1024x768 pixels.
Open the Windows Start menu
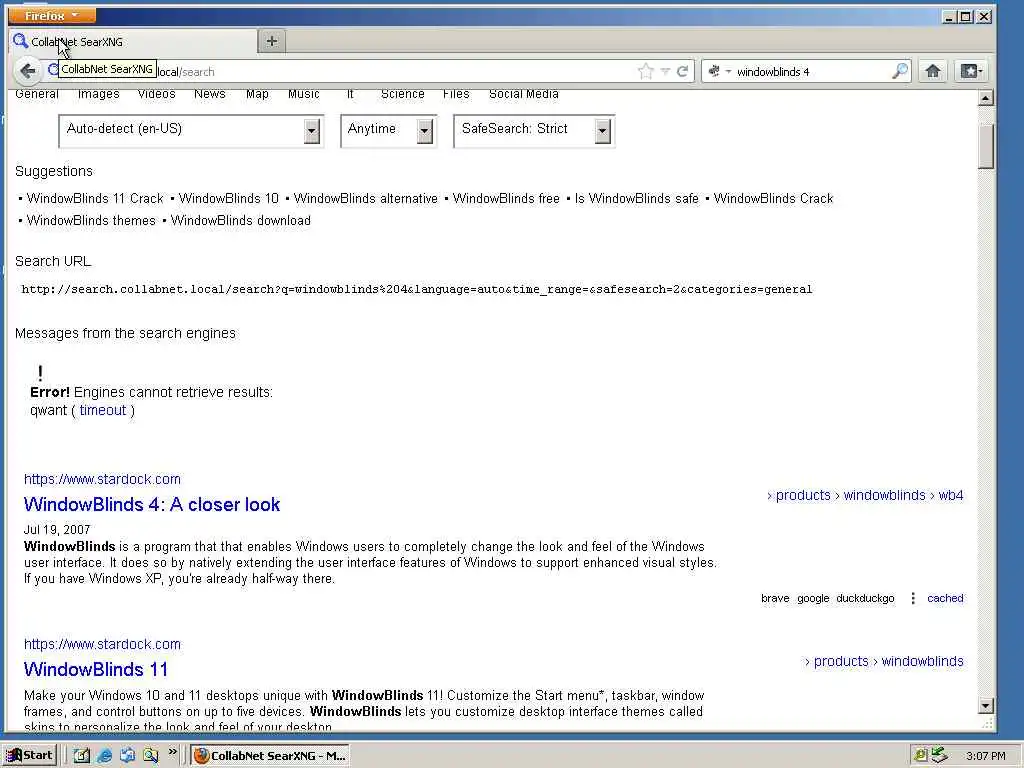(30, 756)
